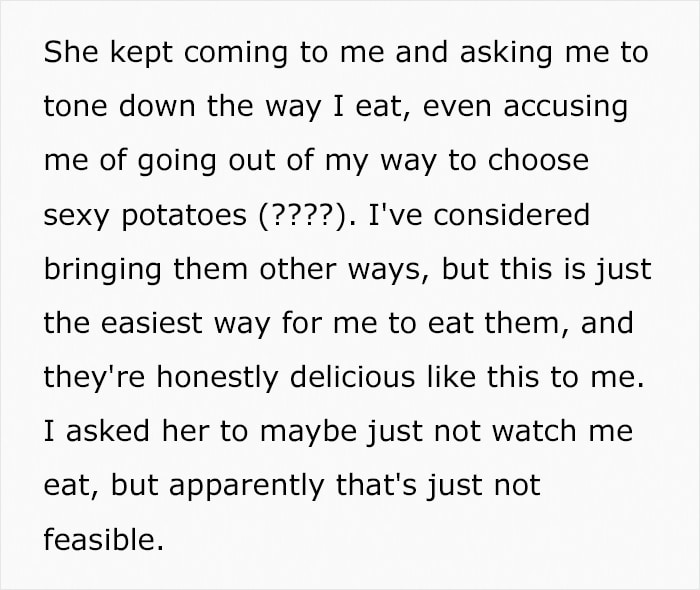Click the question marks in parentheses

[x=302, y=215]
